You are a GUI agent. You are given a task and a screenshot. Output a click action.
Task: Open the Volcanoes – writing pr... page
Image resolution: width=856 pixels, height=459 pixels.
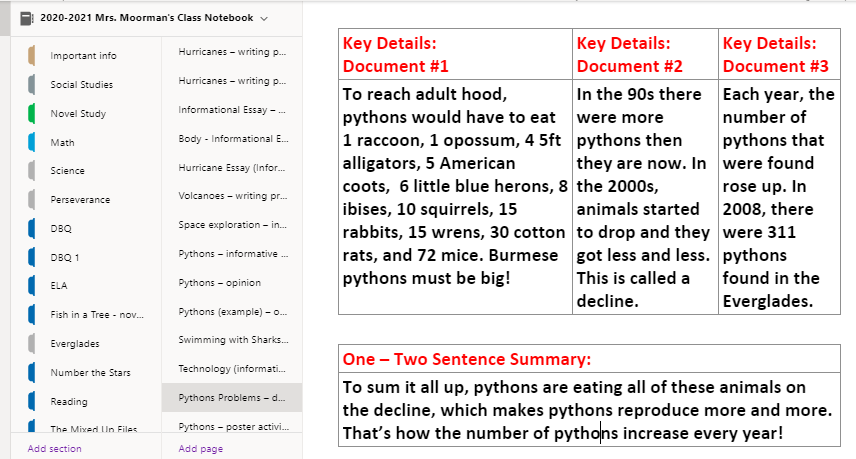pos(232,196)
